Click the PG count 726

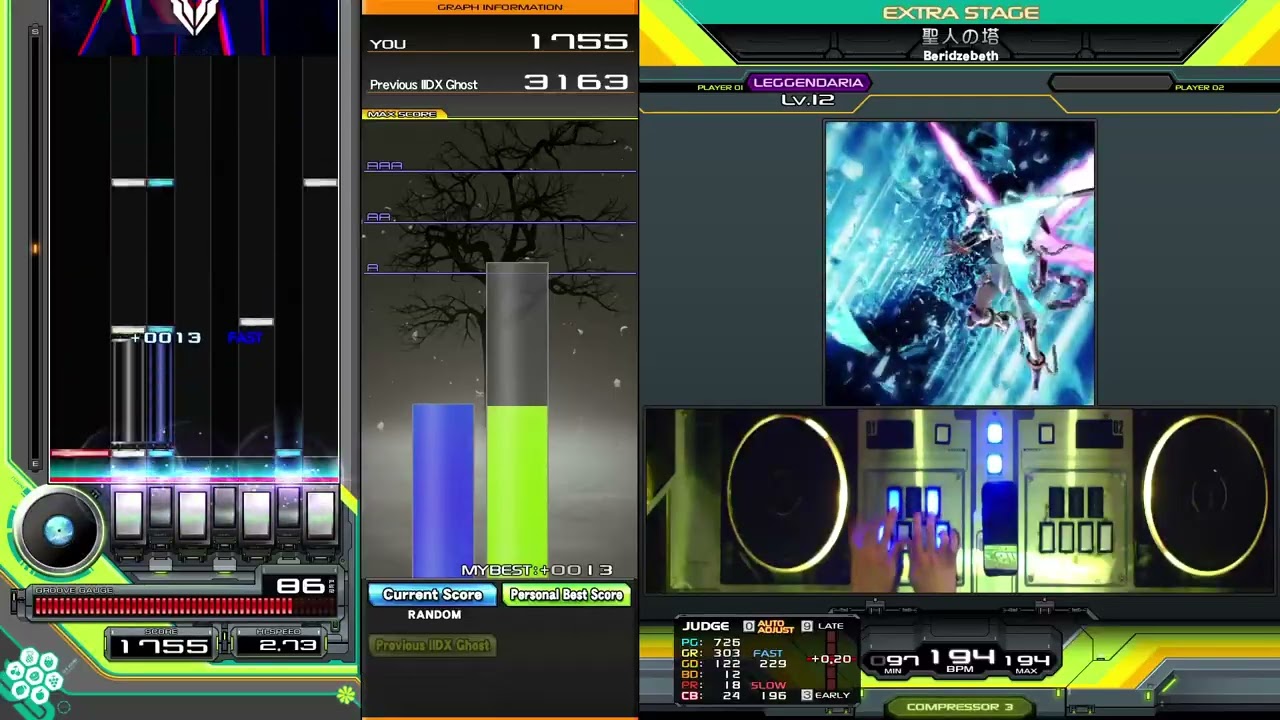pyautogui.click(x=727, y=643)
